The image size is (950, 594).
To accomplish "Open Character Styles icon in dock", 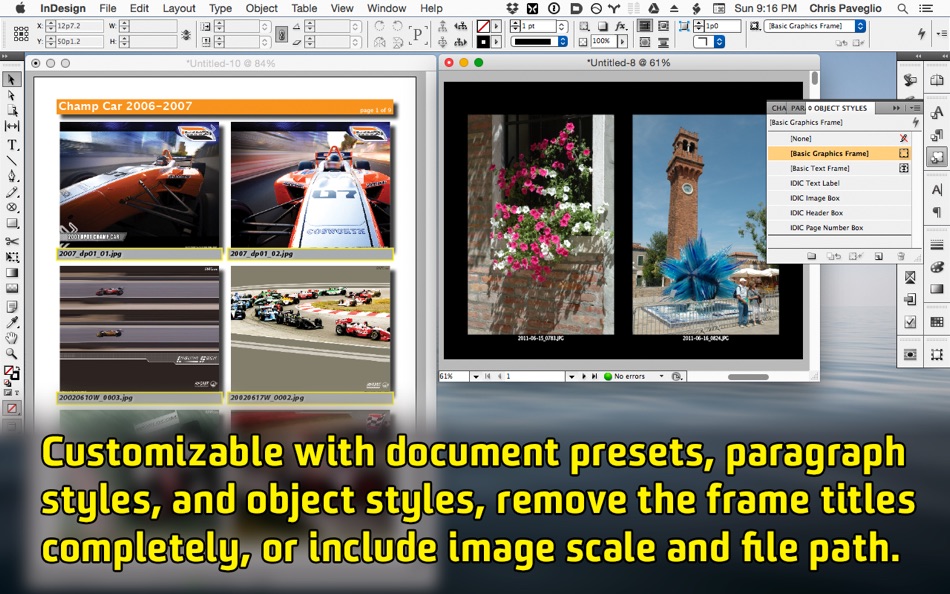I will pyautogui.click(x=937, y=112).
